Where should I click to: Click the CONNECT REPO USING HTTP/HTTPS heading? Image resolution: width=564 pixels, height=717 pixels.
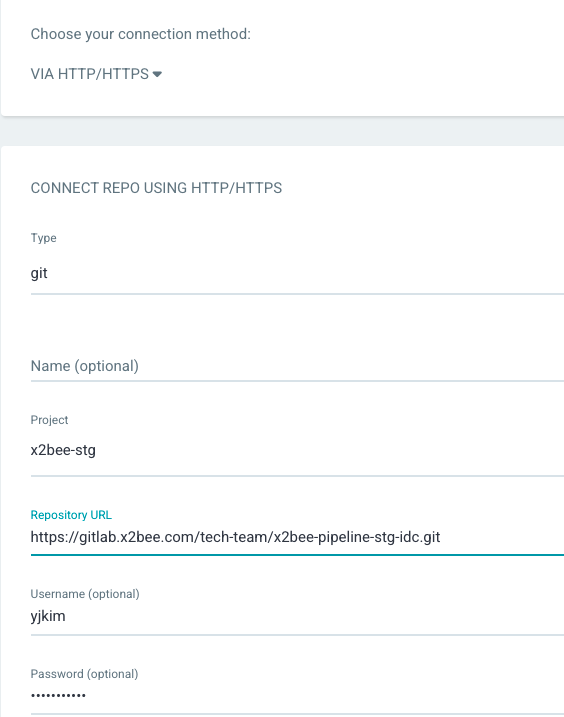point(156,188)
